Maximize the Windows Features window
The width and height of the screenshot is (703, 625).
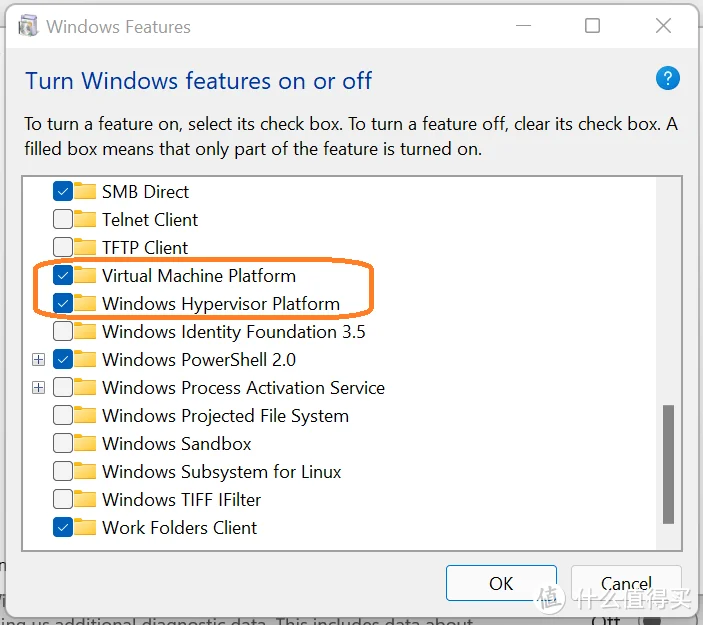(592, 26)
